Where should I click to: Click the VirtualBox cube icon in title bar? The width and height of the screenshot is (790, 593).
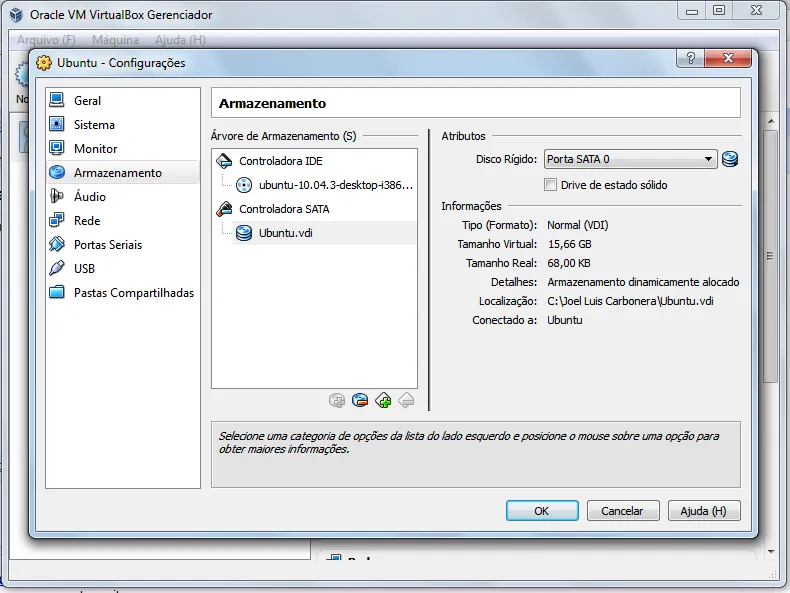pos(16,15)
